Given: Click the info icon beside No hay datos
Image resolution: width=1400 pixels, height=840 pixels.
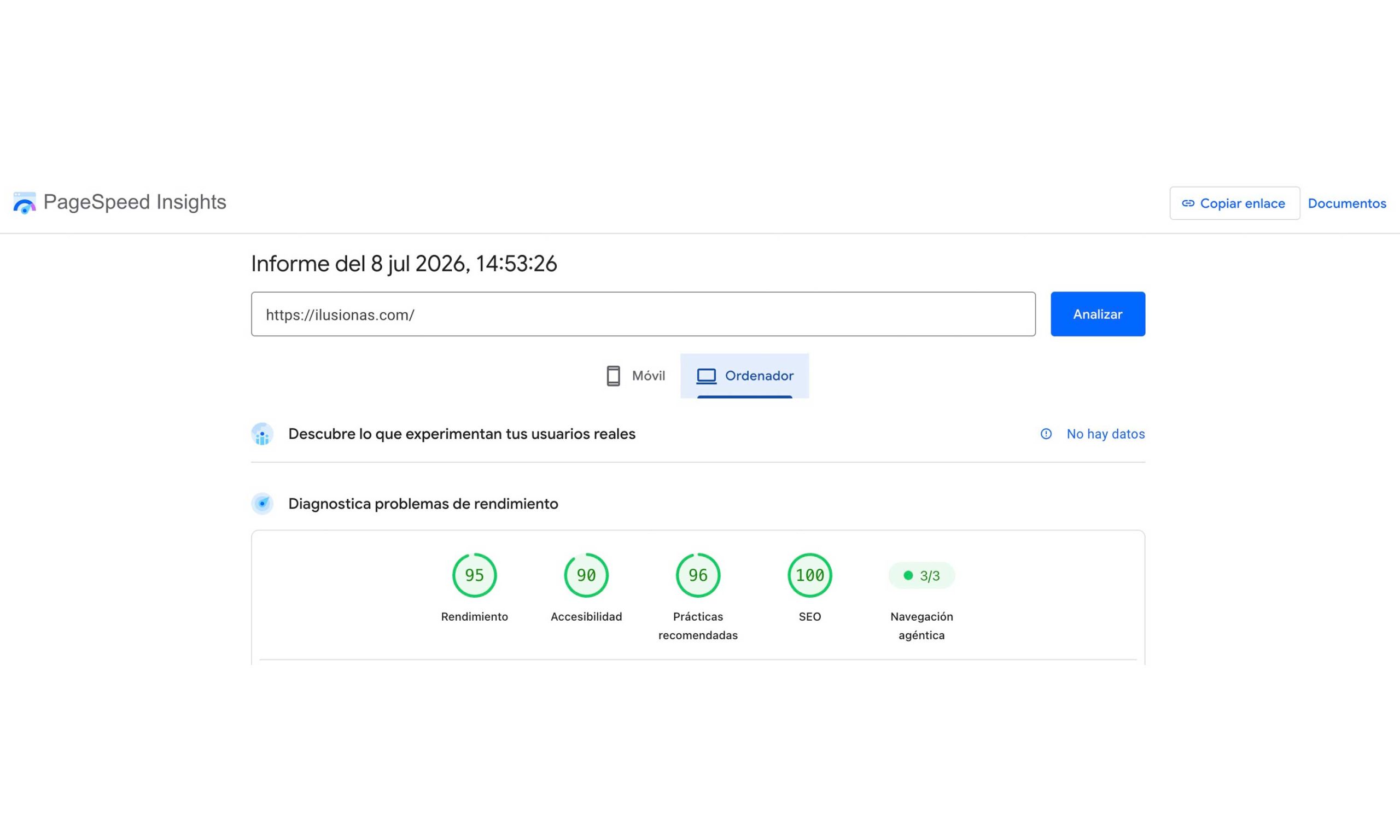Looking at the screenshot, I should [x=1046, y=434].
